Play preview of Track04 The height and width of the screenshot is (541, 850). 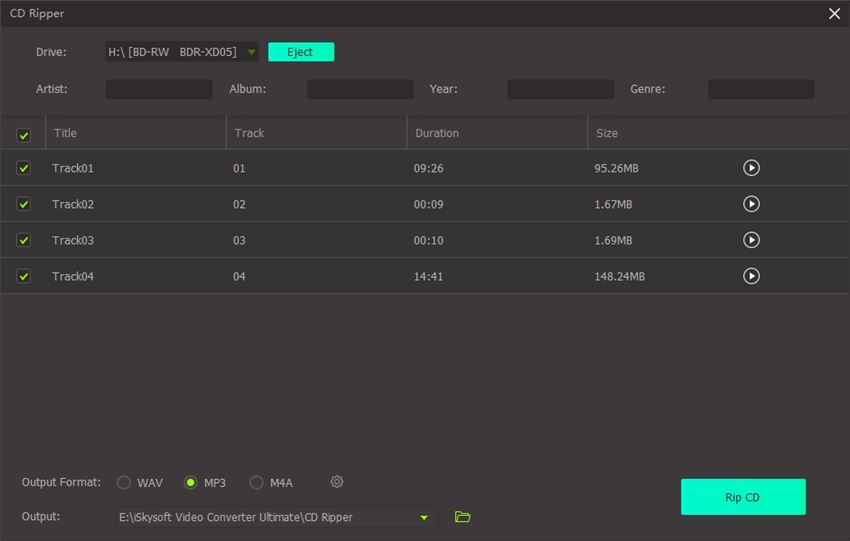point(751,276)
